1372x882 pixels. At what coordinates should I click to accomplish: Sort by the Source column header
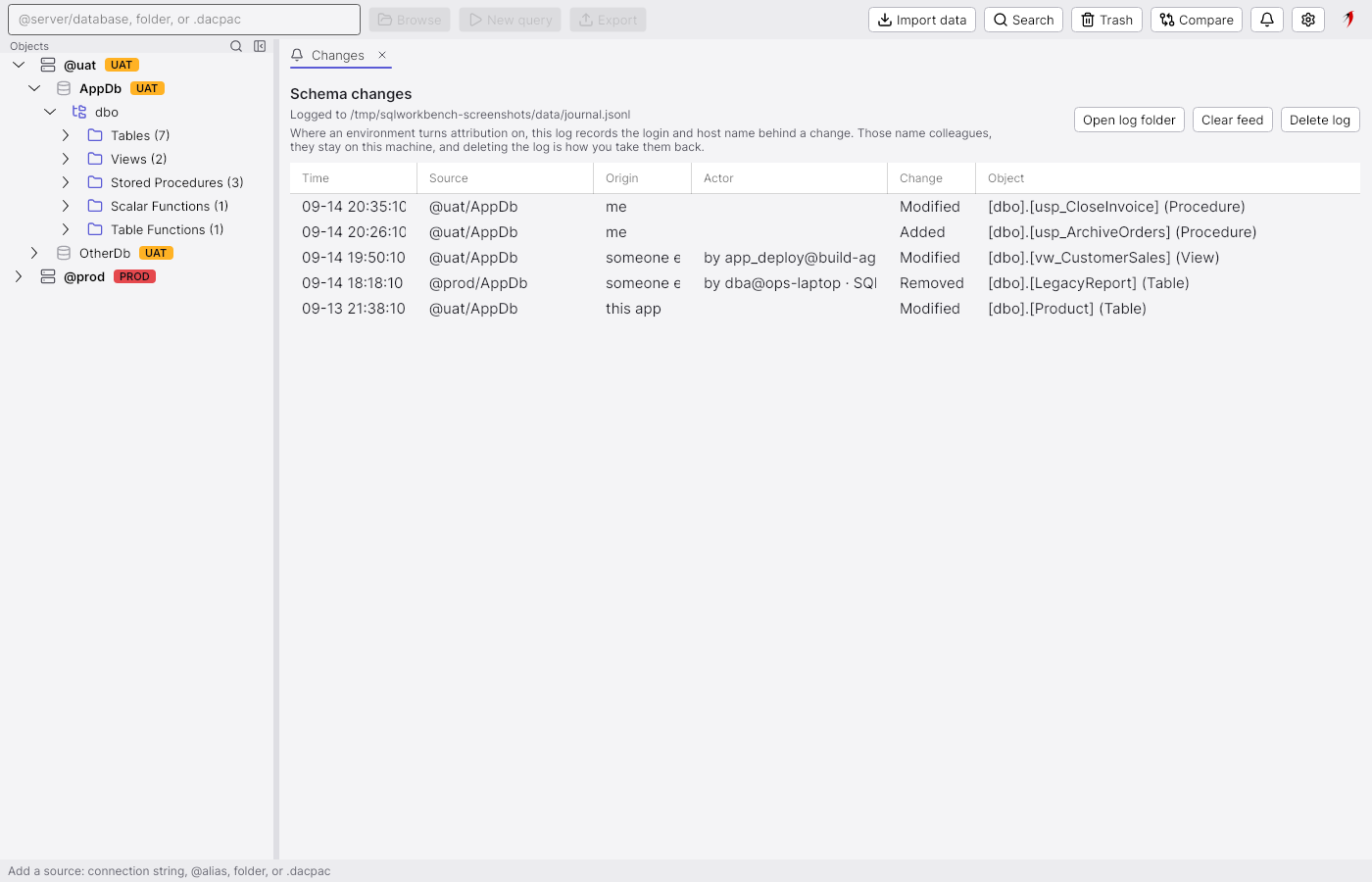point(506,178)
